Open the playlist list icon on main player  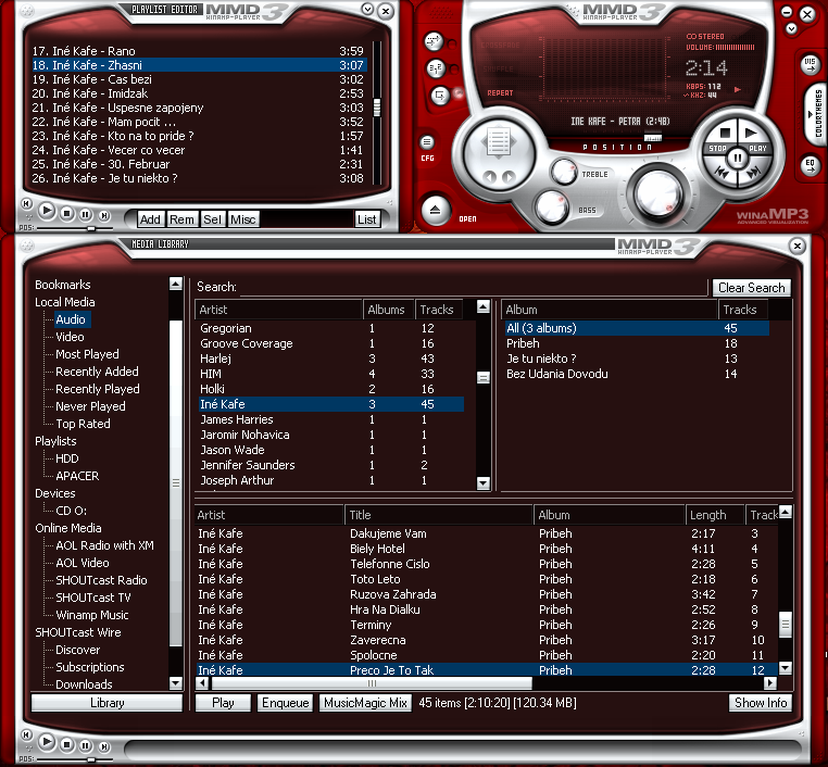pos(497,142)
